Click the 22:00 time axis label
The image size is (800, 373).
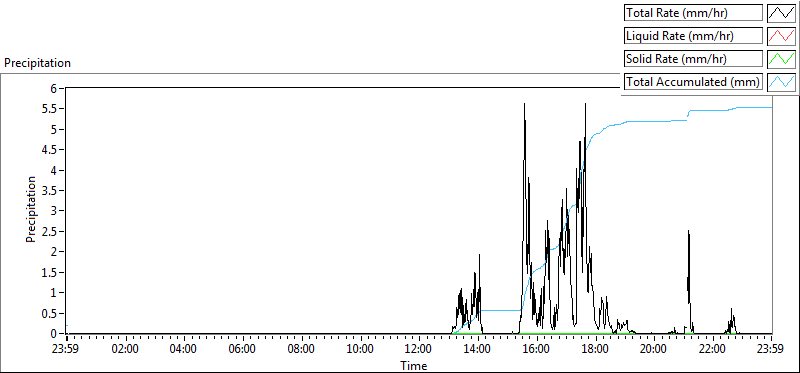point(713,350)
